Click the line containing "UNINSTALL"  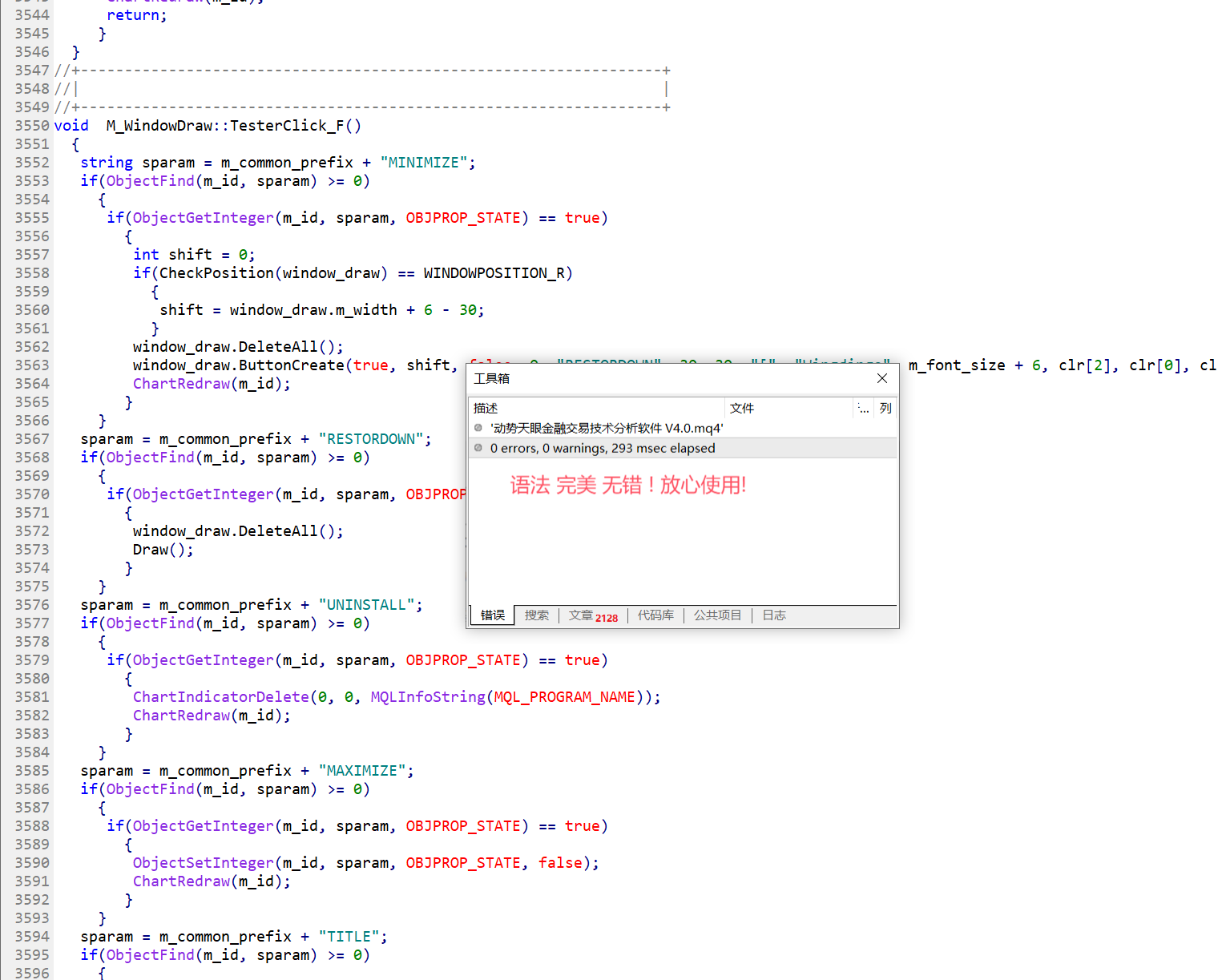(x=252, y=605)
